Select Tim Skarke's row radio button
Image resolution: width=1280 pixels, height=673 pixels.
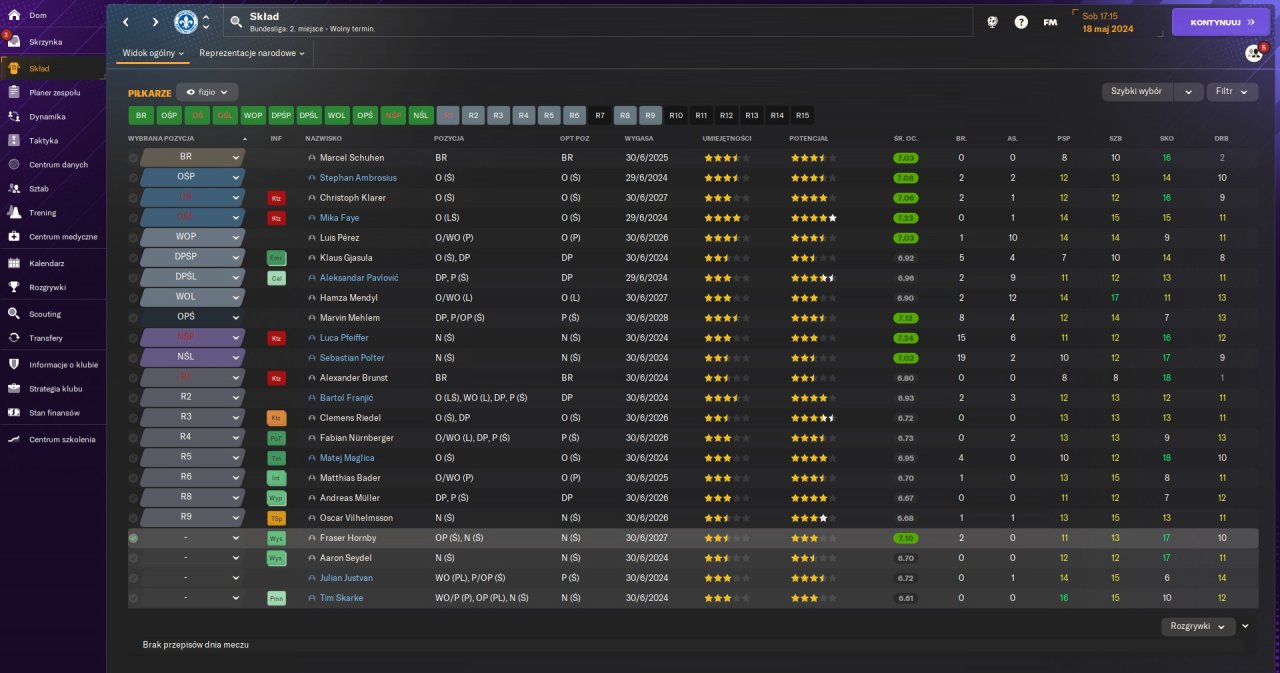(x=133, y=598)
